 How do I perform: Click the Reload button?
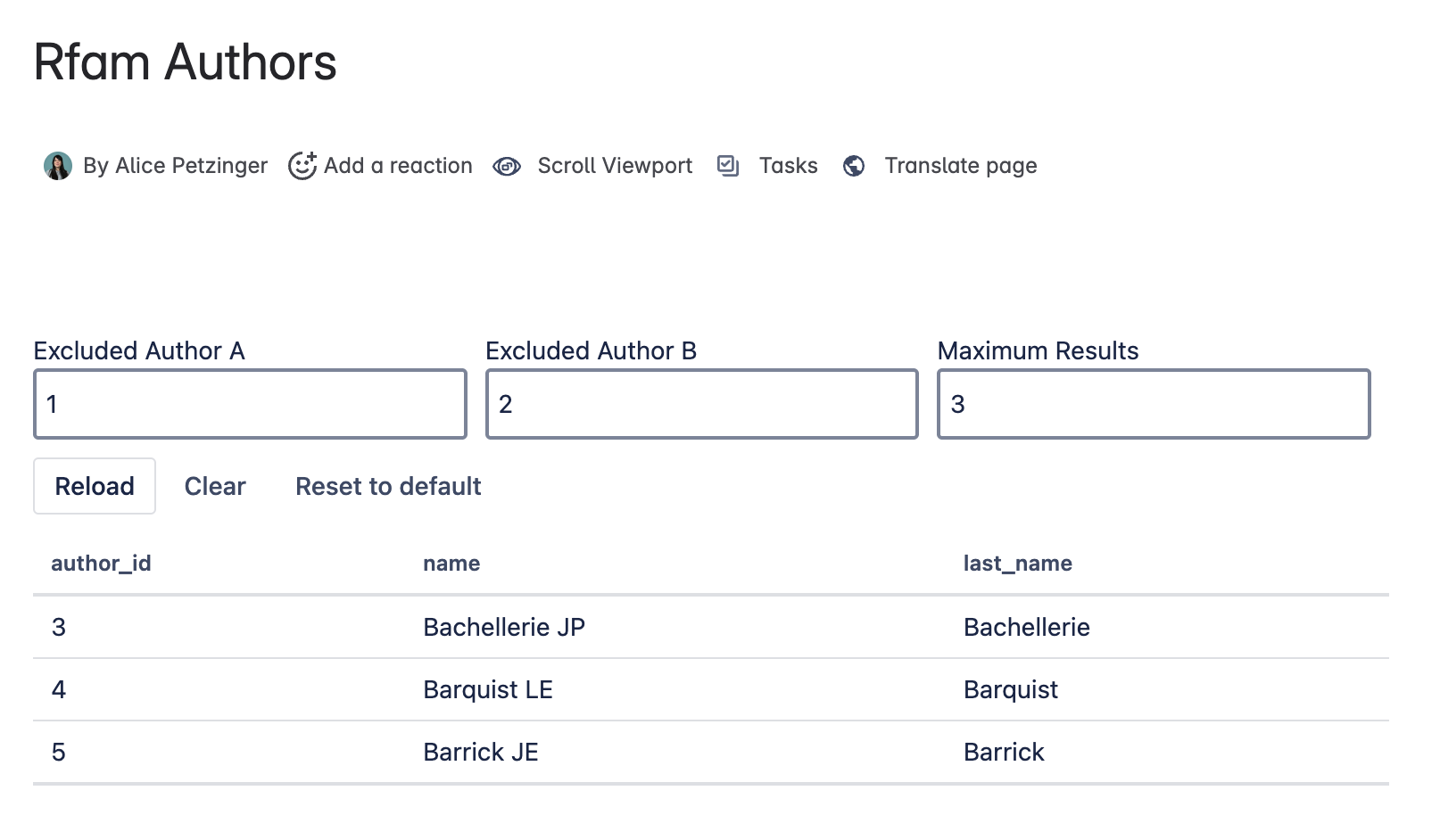(x=95, y=486)
